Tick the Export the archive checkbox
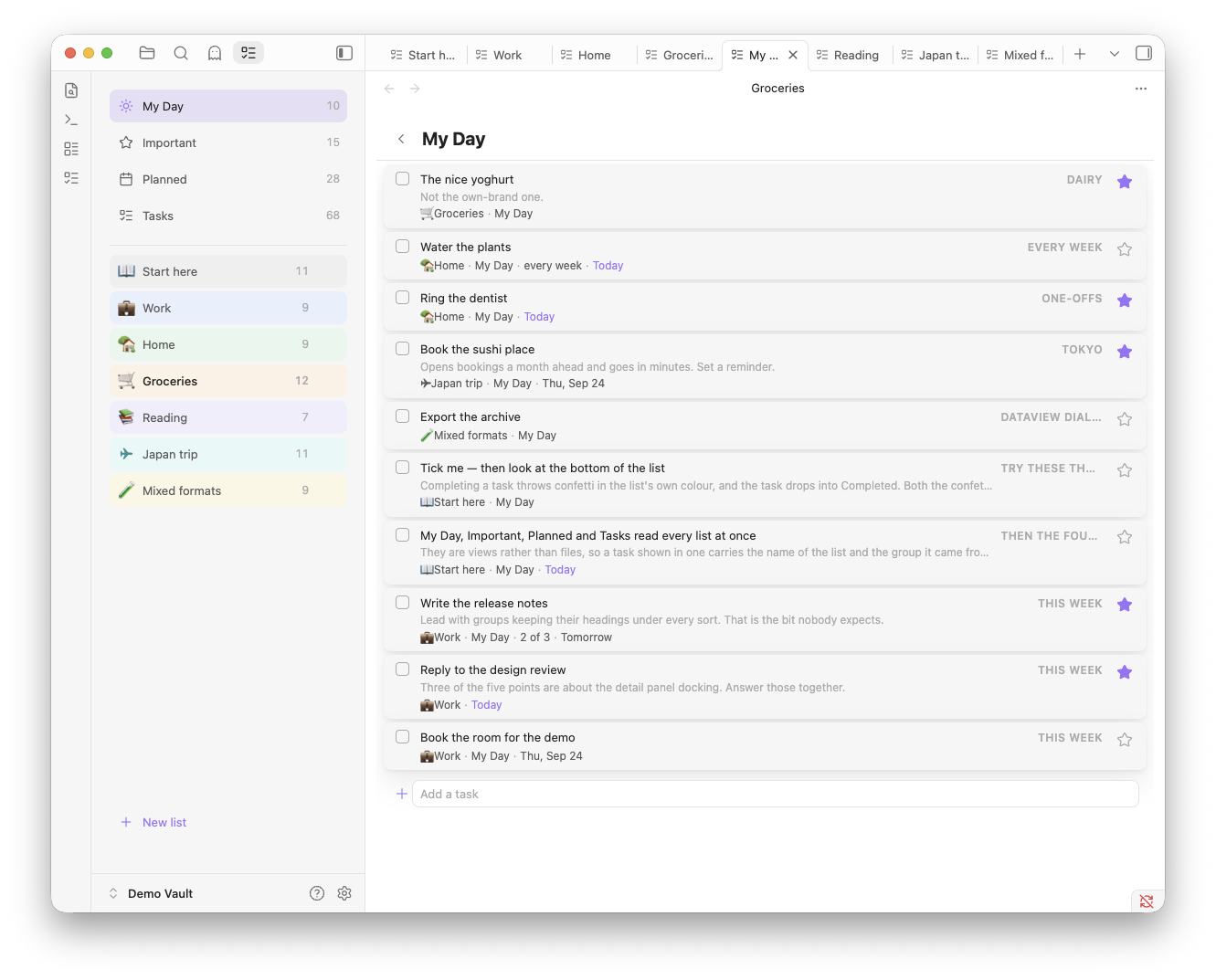The height and width of the screenshot is (980, 1216). [402, 416]
